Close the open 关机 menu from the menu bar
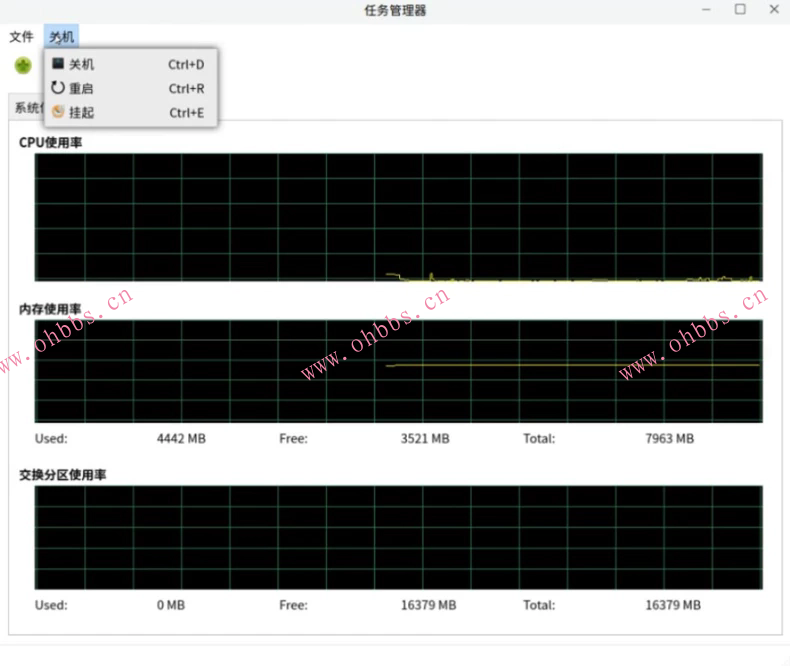Viewport: 790px width, 666px height. click(61, 37)
